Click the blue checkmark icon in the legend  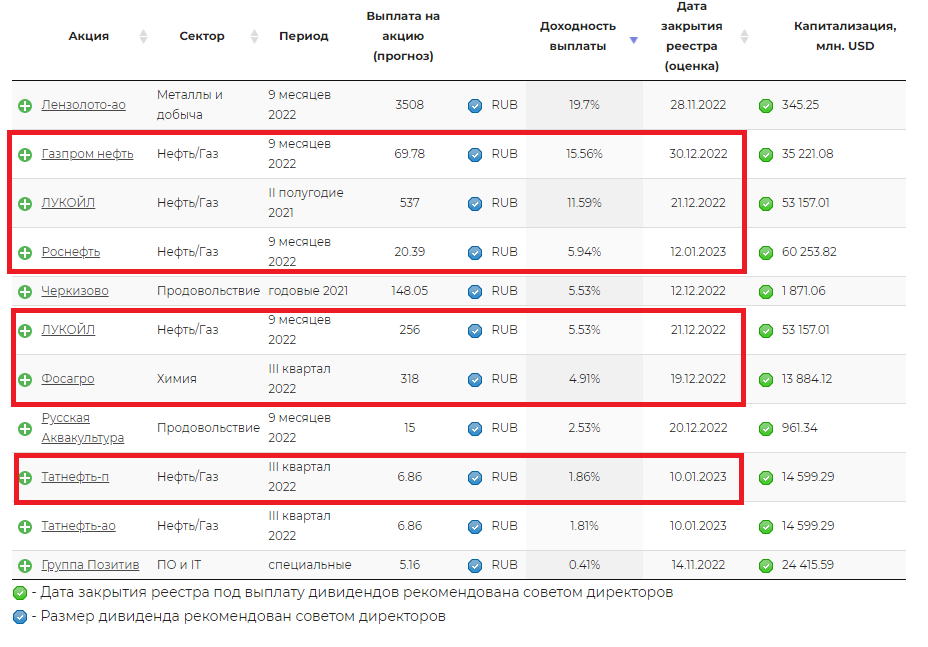pyautogui.click(x=19, y=618)
